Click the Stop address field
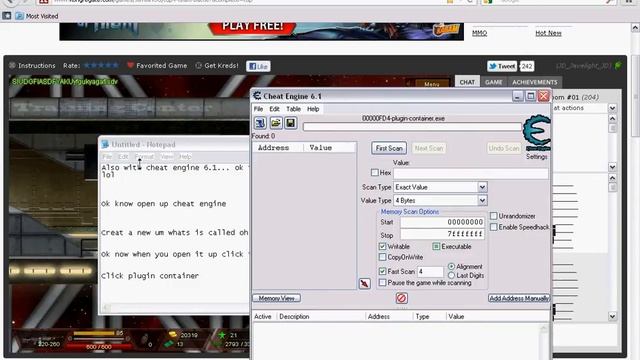The height and width of the screenshot is (360, 640). [x=442, y=234]
